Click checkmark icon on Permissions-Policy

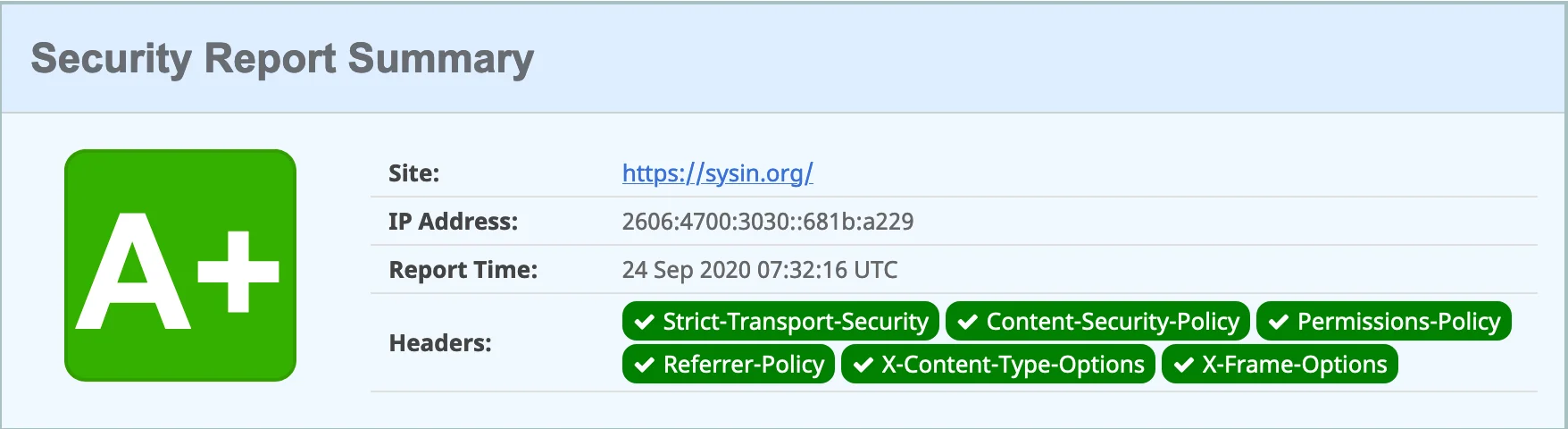pyautogui.click(x=1278, y=322)
